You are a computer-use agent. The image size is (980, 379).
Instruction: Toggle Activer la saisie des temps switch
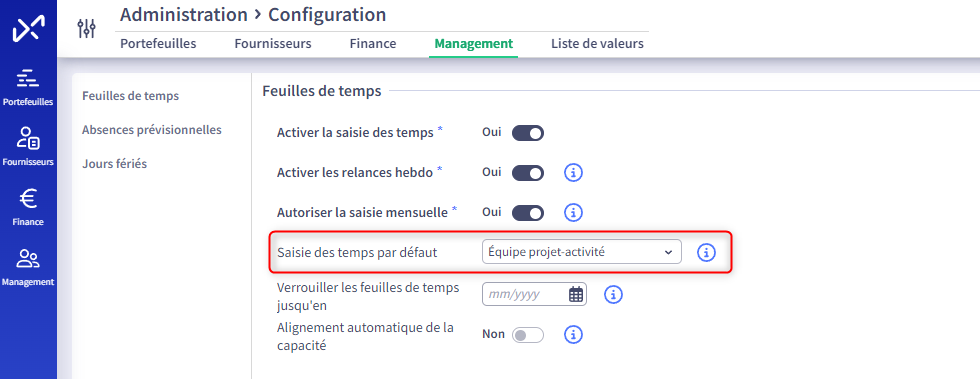(528, 133)
